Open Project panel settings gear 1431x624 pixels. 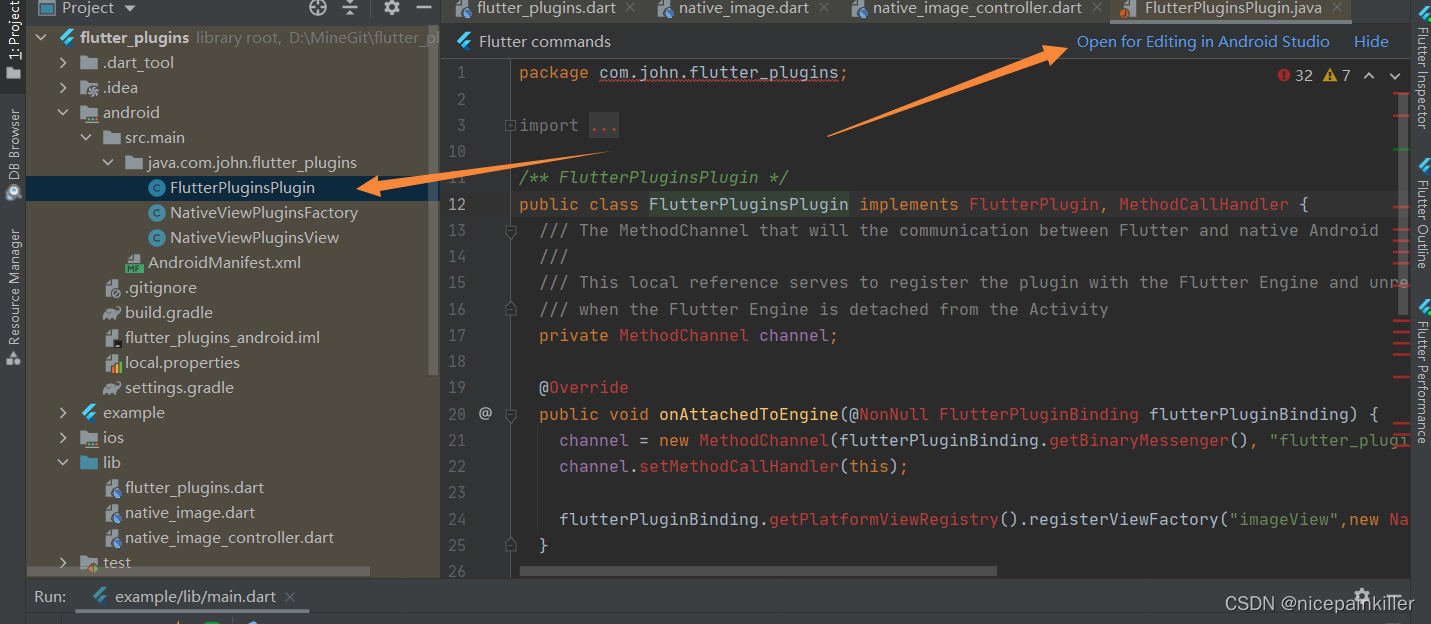pos(391,8)
